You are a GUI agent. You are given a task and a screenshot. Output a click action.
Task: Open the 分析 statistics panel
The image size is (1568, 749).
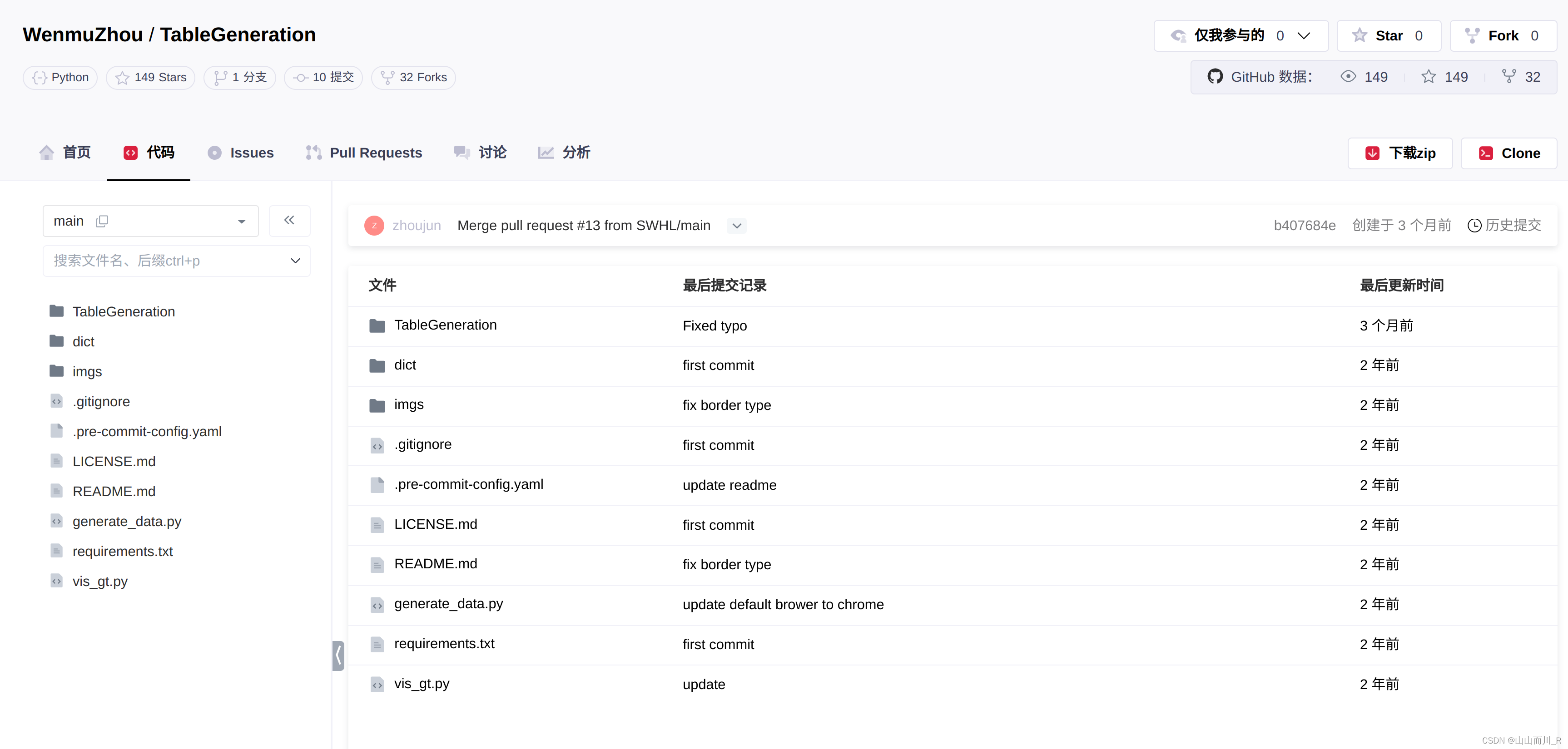(563, 153)
